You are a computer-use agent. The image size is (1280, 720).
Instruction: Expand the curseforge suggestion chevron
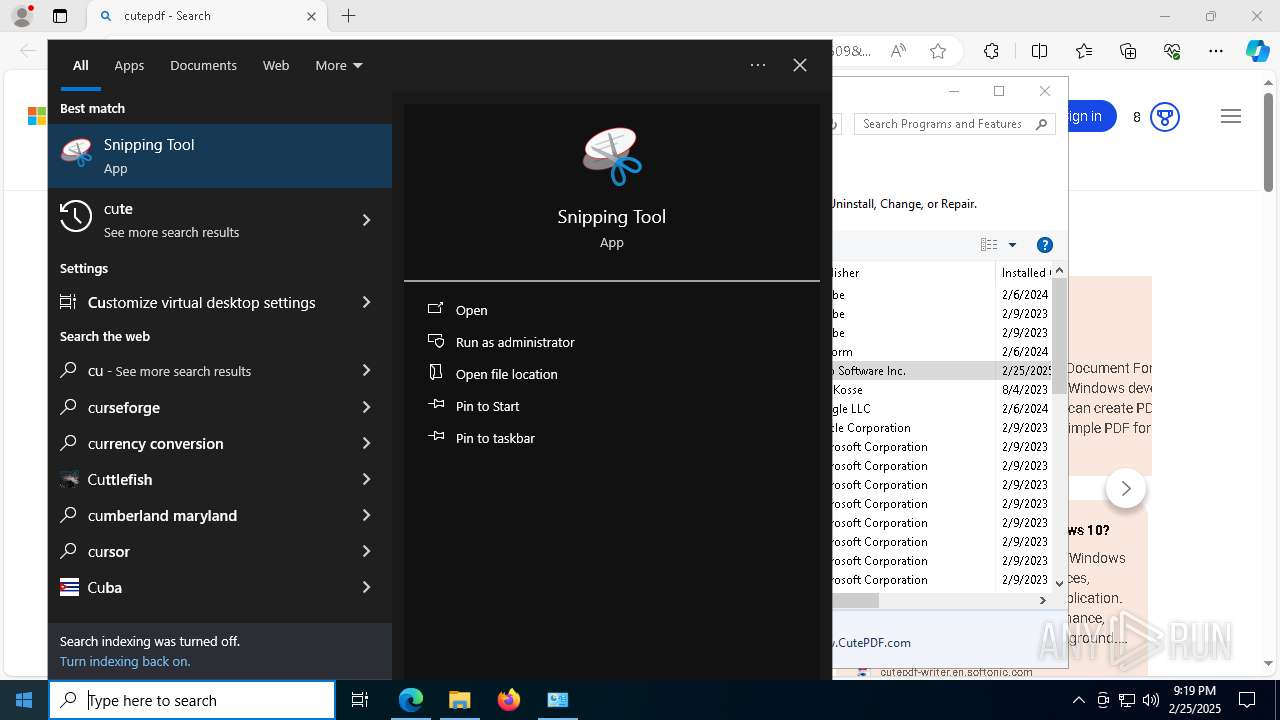pos(366,407)
